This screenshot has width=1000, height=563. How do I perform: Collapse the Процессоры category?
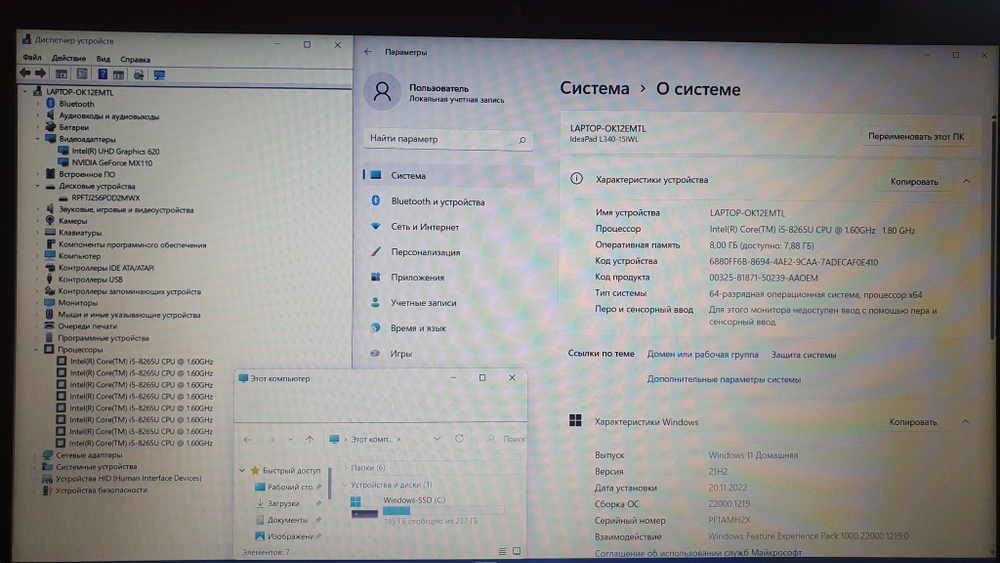(x=36, y=349)
